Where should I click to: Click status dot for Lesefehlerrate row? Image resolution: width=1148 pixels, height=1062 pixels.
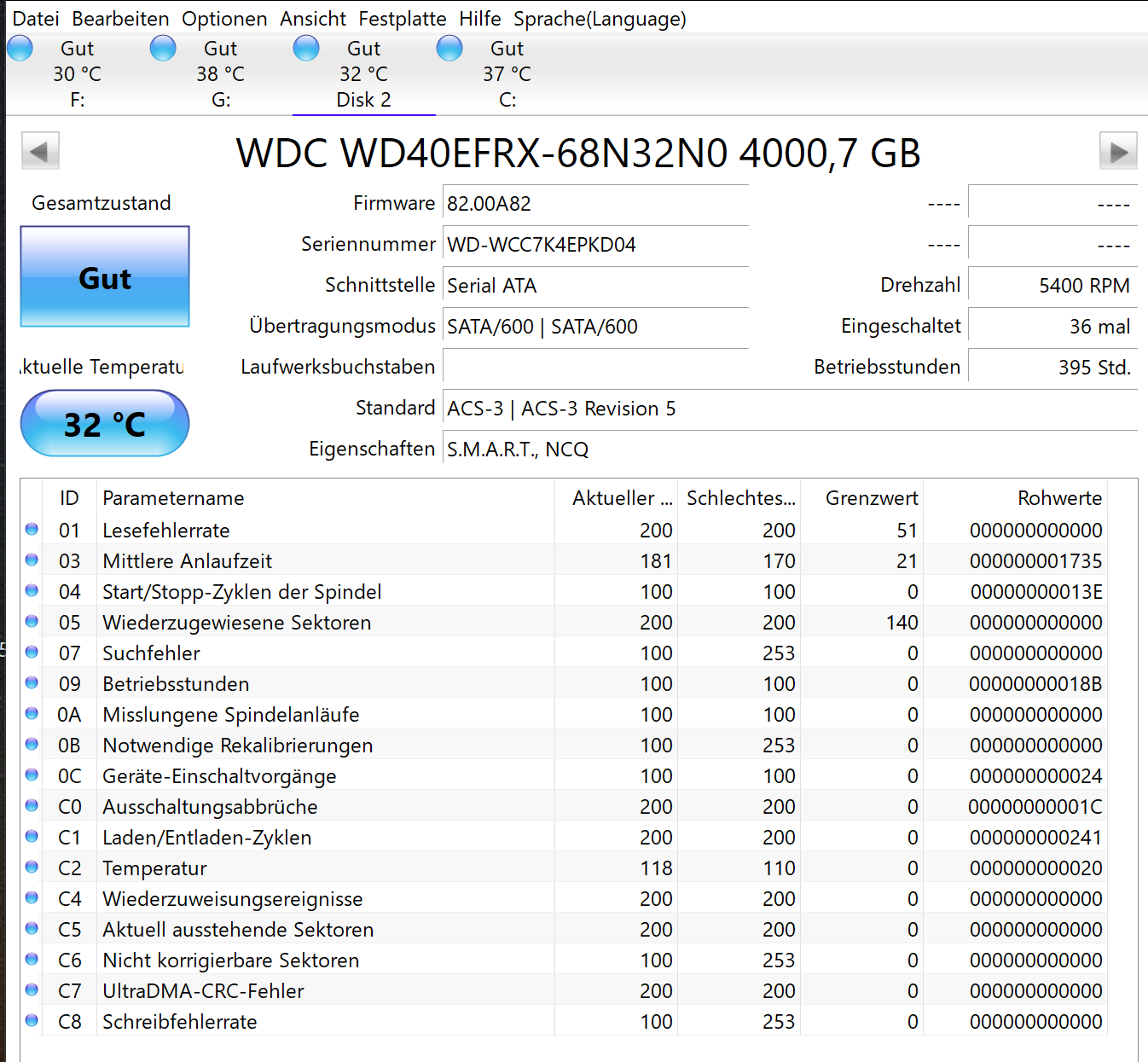pos(32,529)
